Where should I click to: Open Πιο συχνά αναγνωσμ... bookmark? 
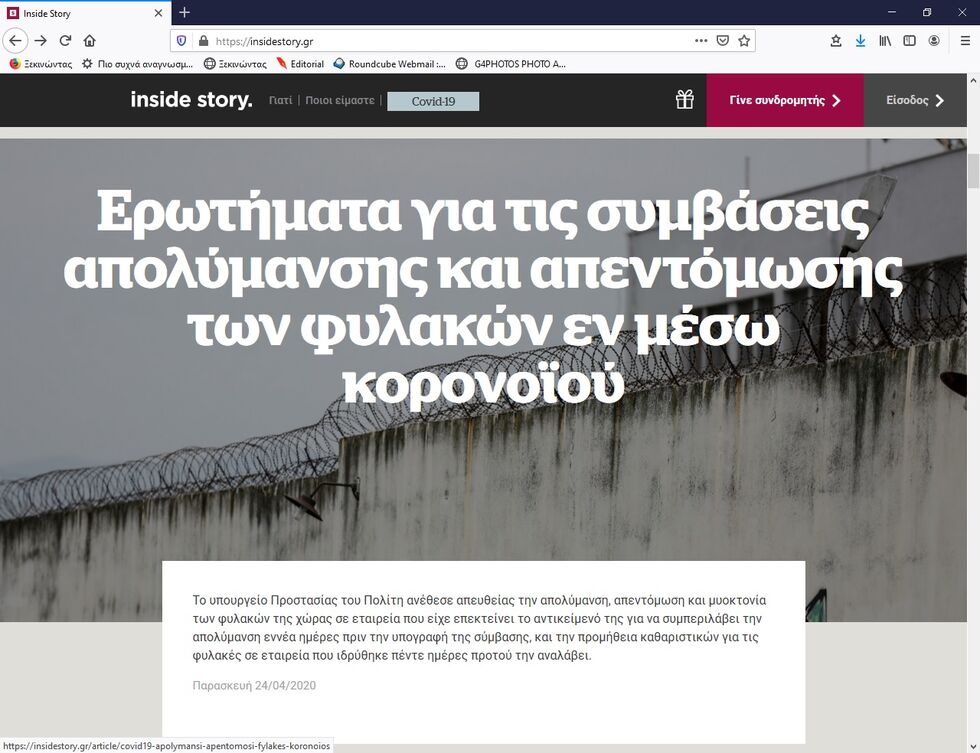138,64
